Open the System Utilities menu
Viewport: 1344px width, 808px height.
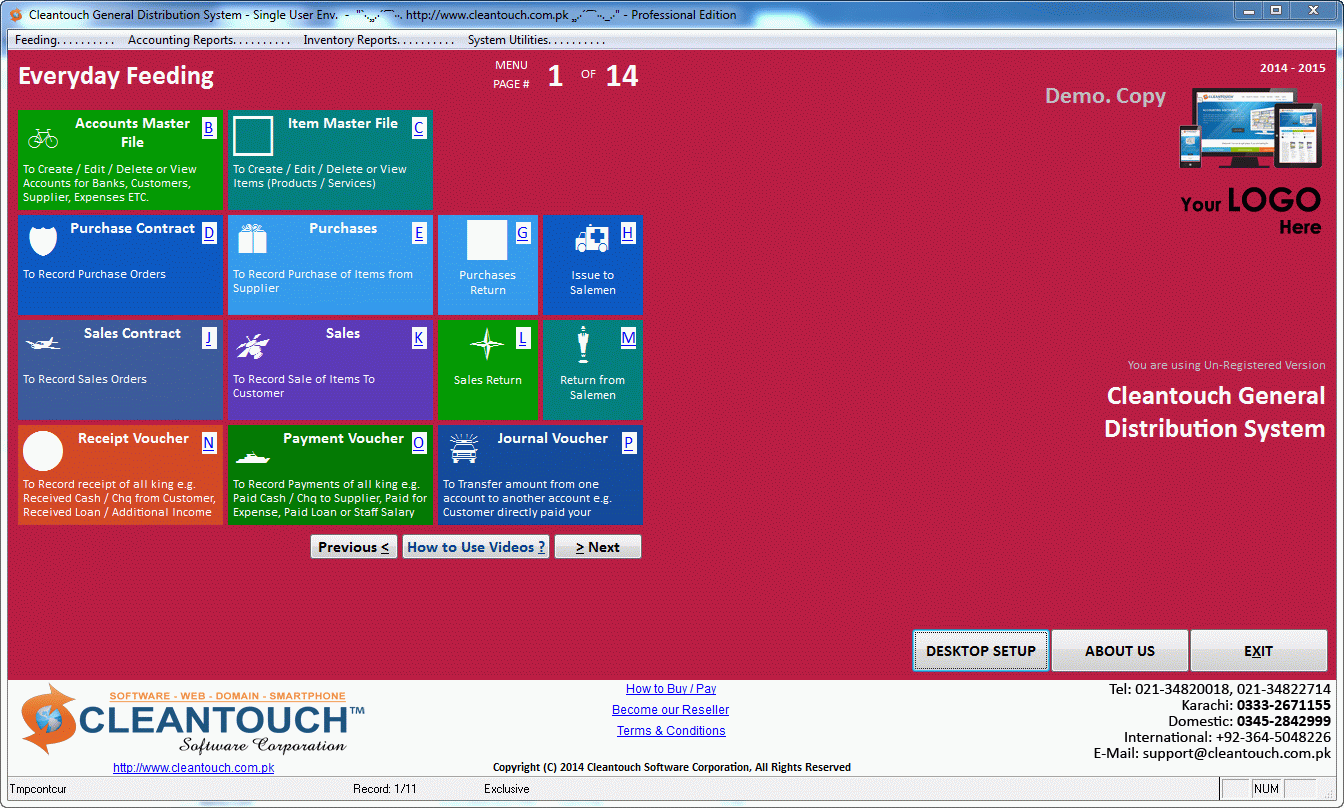pyautogui.click(x=536, y=40)
